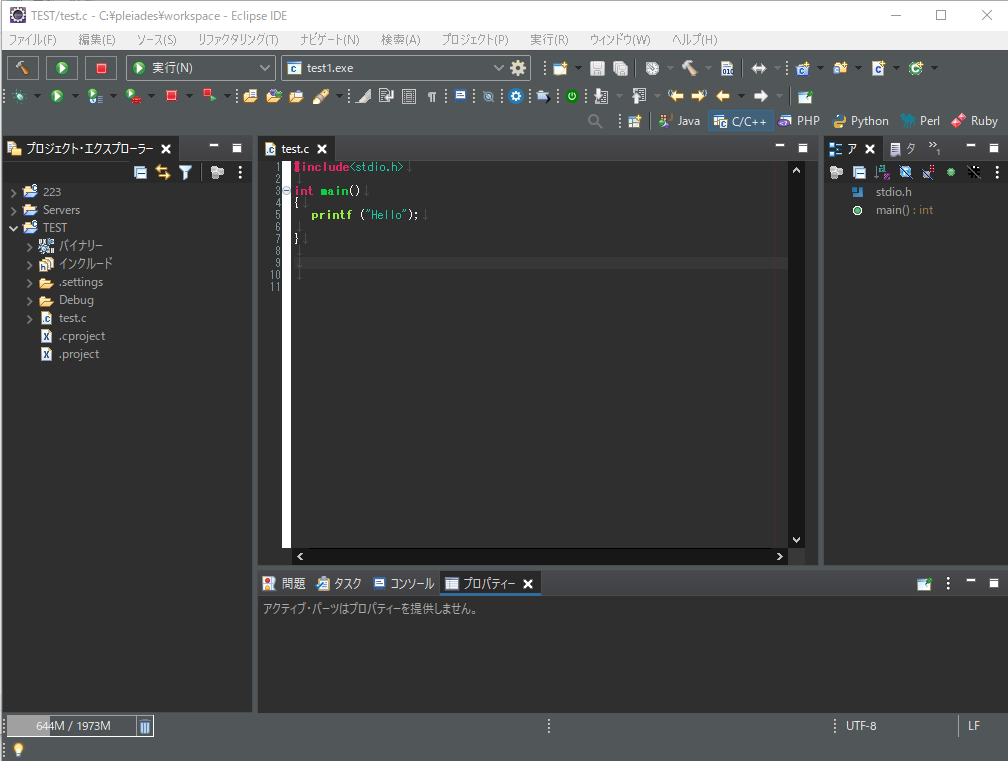
Task: Switch to the PHP perspective
Action: (799, 121)
